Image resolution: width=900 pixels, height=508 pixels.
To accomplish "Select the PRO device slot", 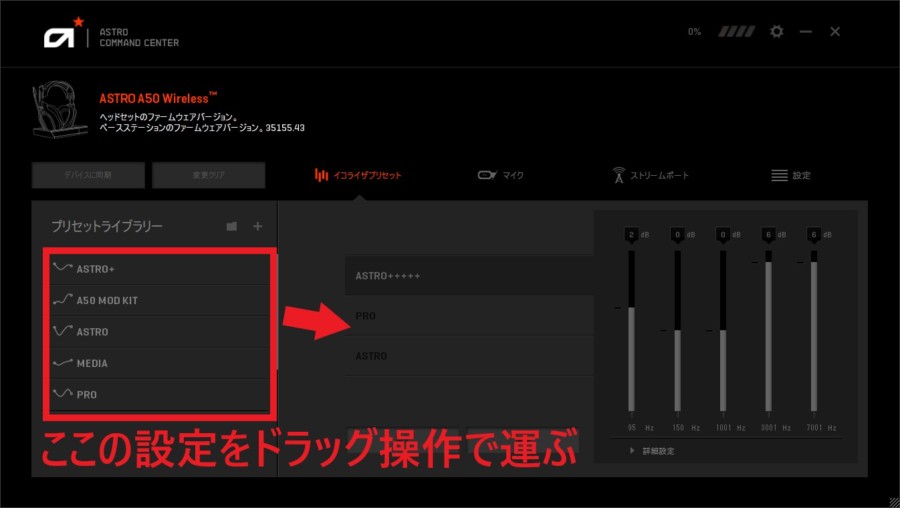I will point(468,316).
